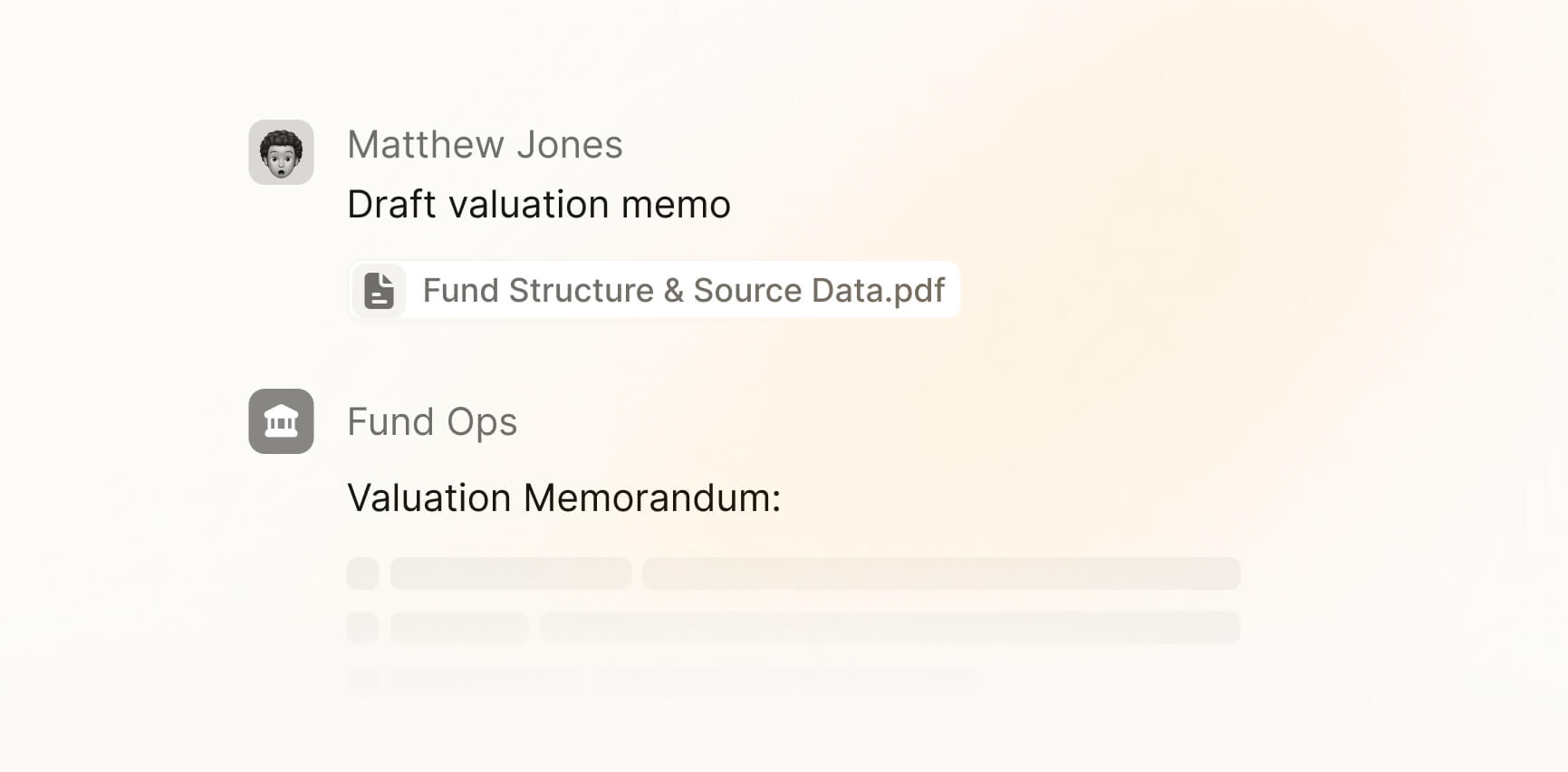The height and width of the screenshot is (772, 1568).
Task: Click the first row's long placeholder bar
Action: click(941, 574)
